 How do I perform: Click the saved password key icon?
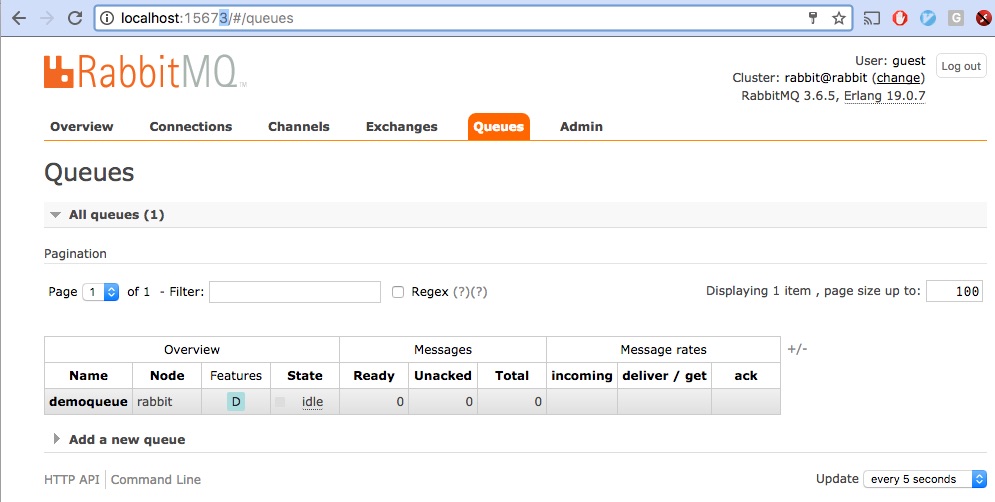[x=813, y=18]
